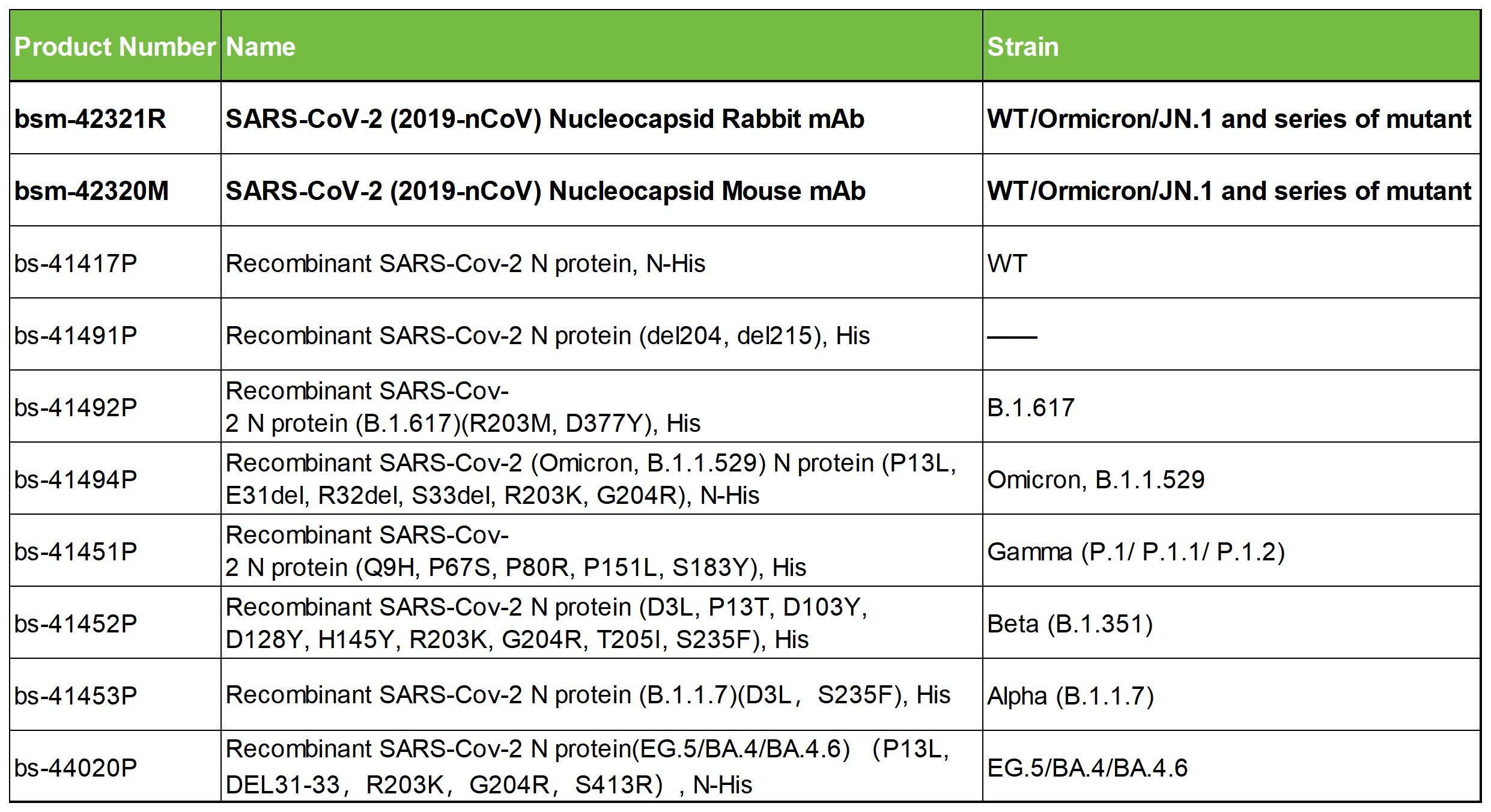The height and width of the screenshot is (812, 1491).
Task: Select product number bs-41491P
Action: pyautogui.click(x=76, y=335)
